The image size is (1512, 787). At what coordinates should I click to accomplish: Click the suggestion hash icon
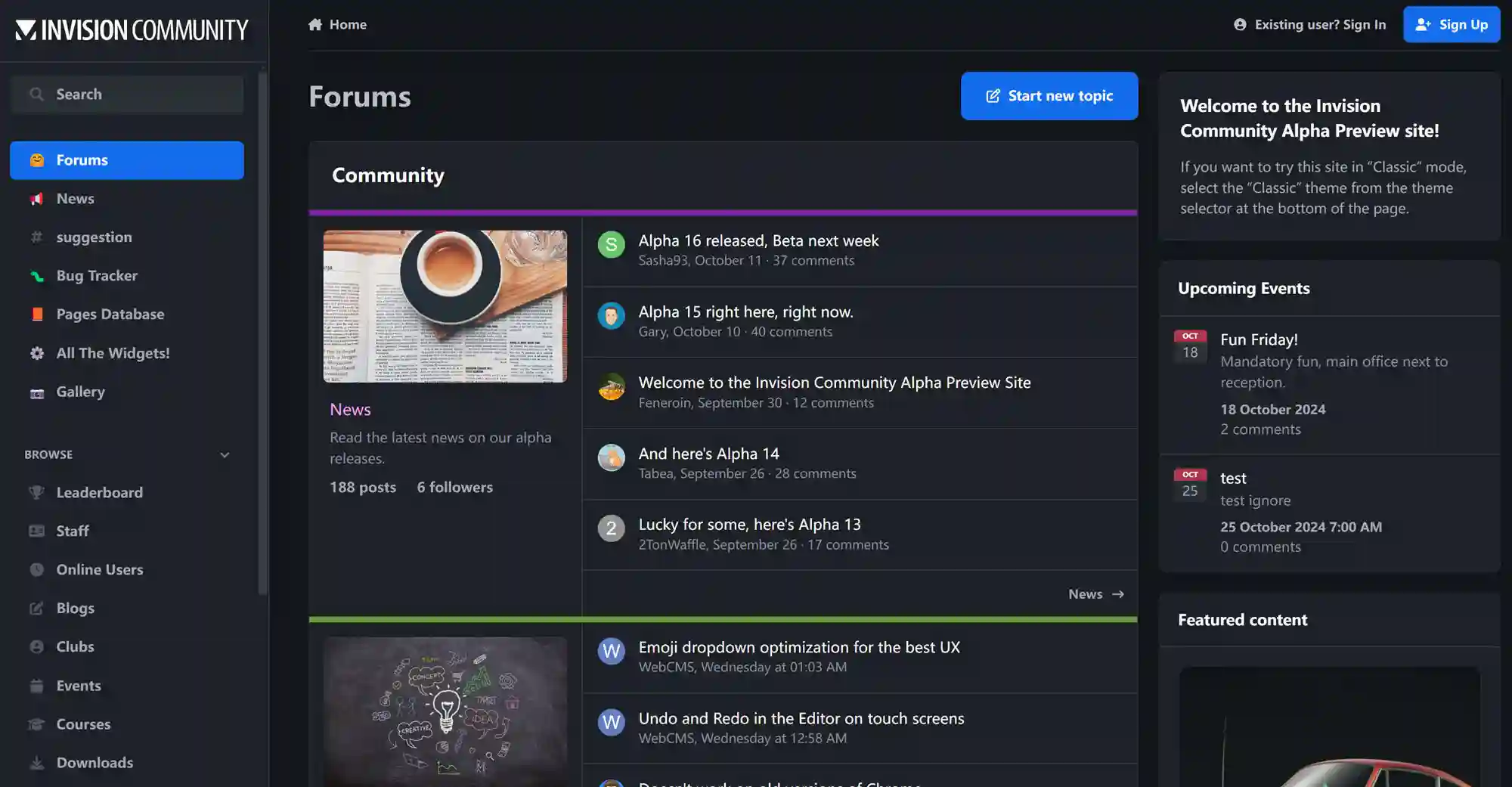[36, 237]
